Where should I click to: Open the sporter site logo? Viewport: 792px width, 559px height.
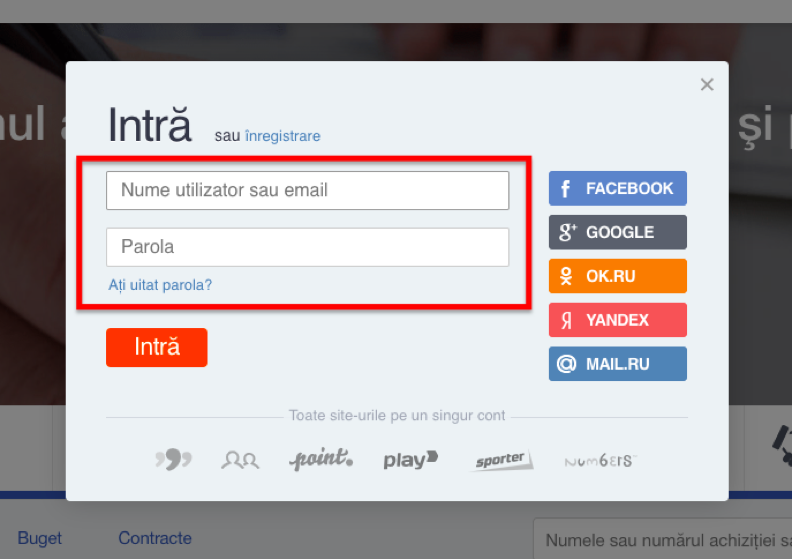(x=501, y=460)
